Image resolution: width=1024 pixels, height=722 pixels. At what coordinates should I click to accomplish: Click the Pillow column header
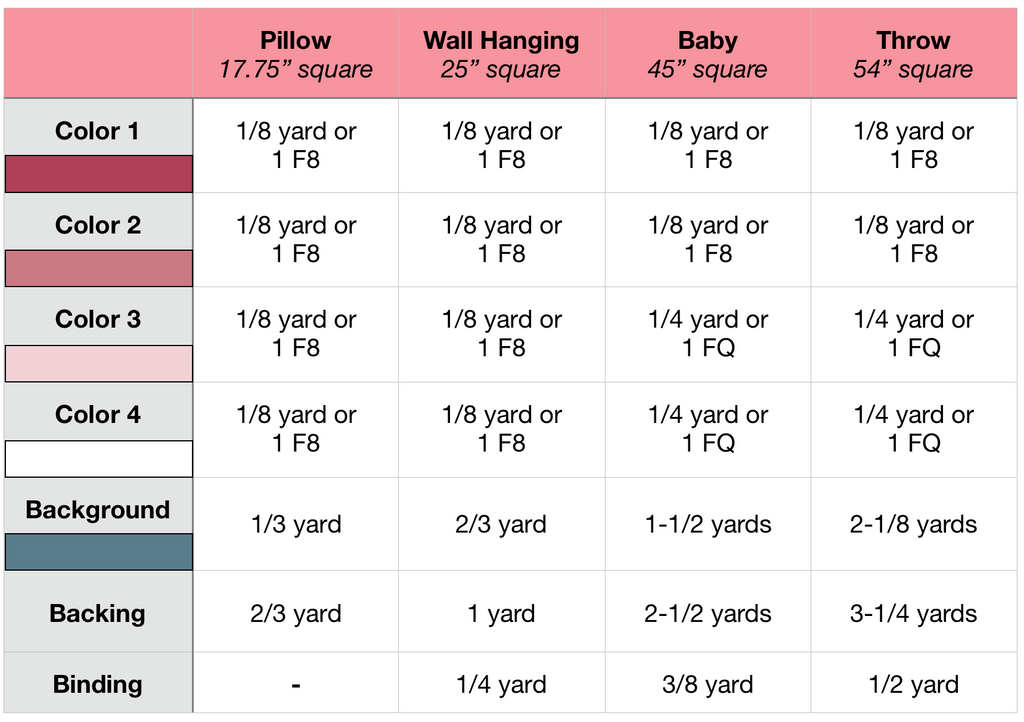296,55
